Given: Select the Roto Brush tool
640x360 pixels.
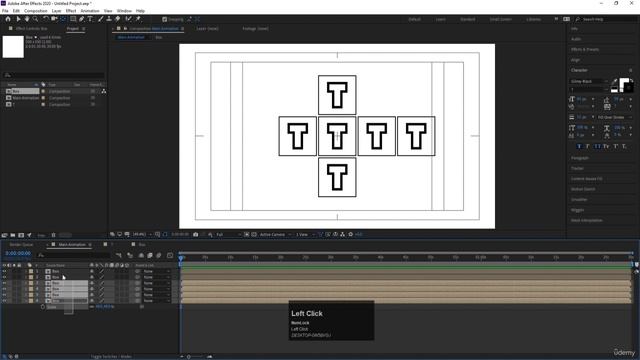Looking at the screenshot, I should [129, 19].
